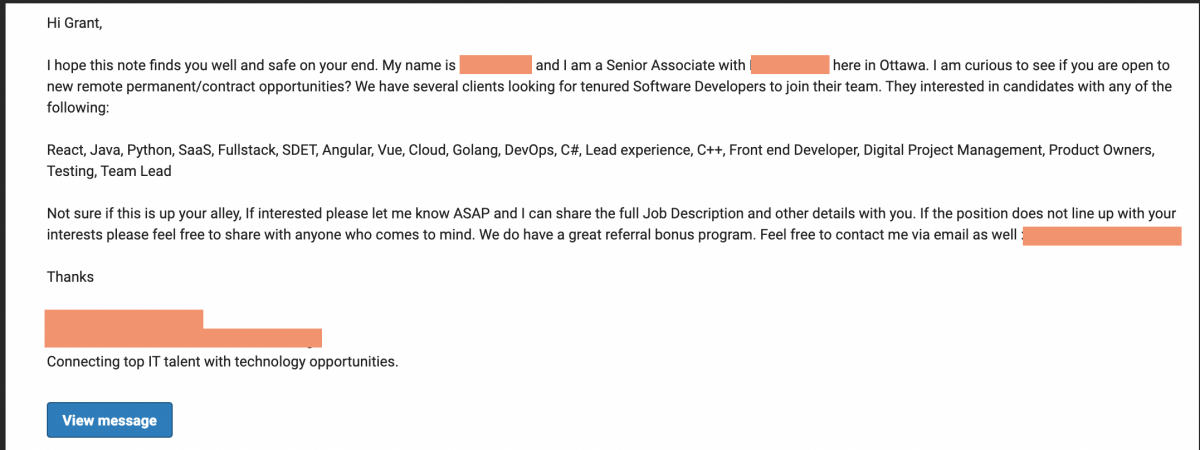
Task: Click the "Senior Associate" title text
Action: pyautogui.click(x=660, y=65)
